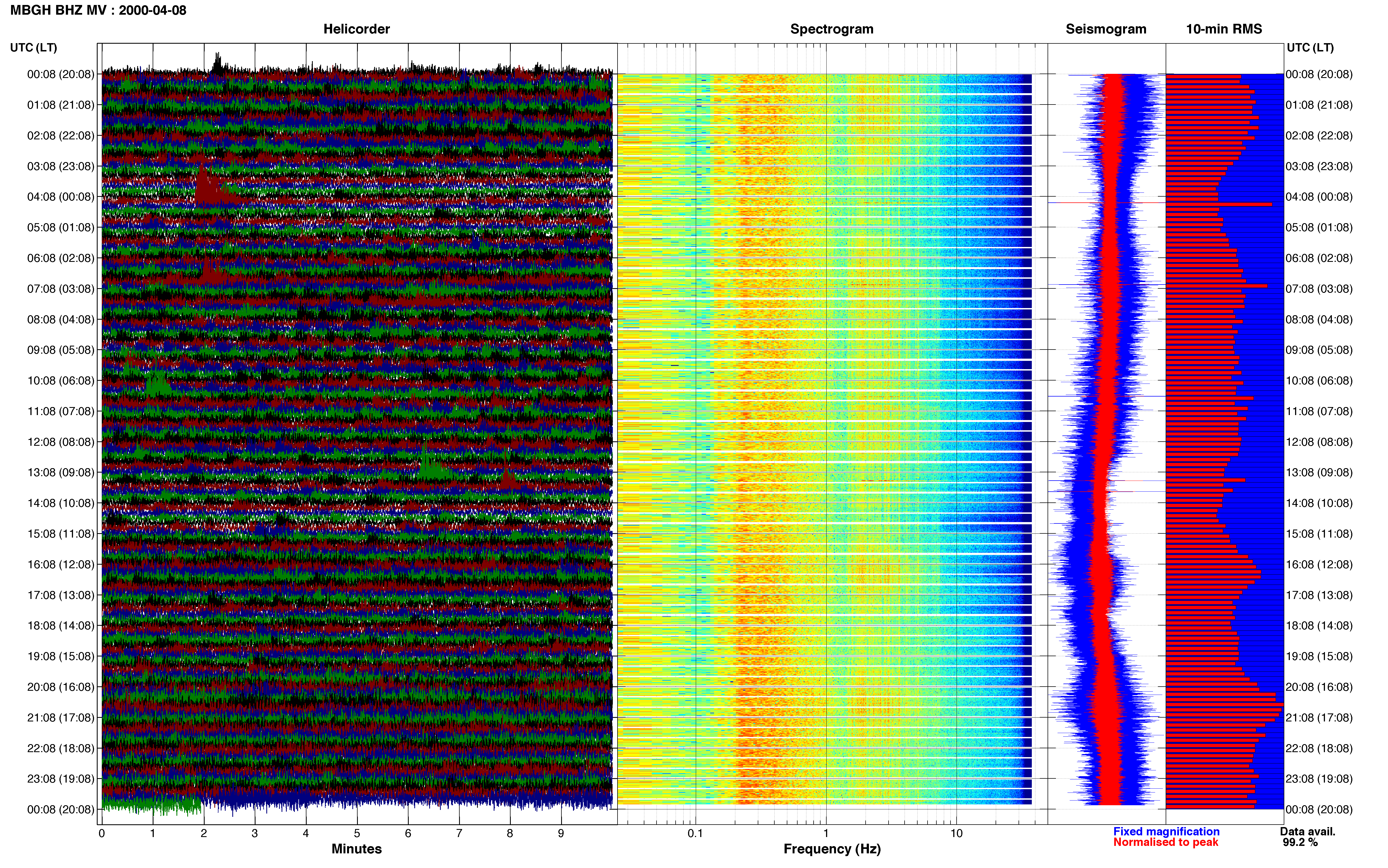Select the 'Helicorder' panel heading
The height and width of the screenshot is (868, 1388).
(356, 29)
